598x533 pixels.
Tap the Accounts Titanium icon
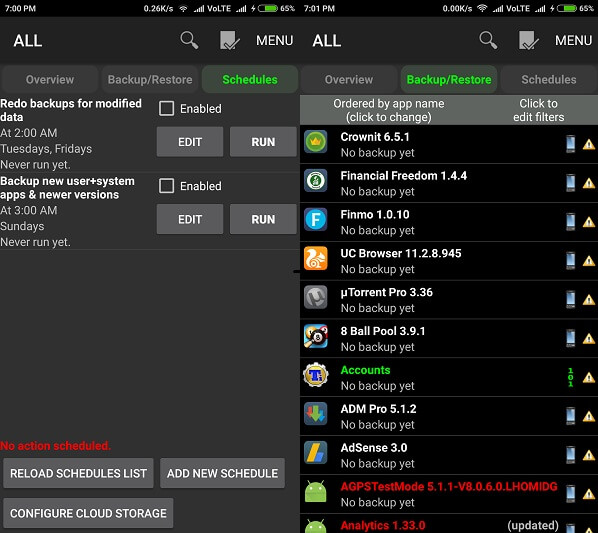click(x=315, y=375)
